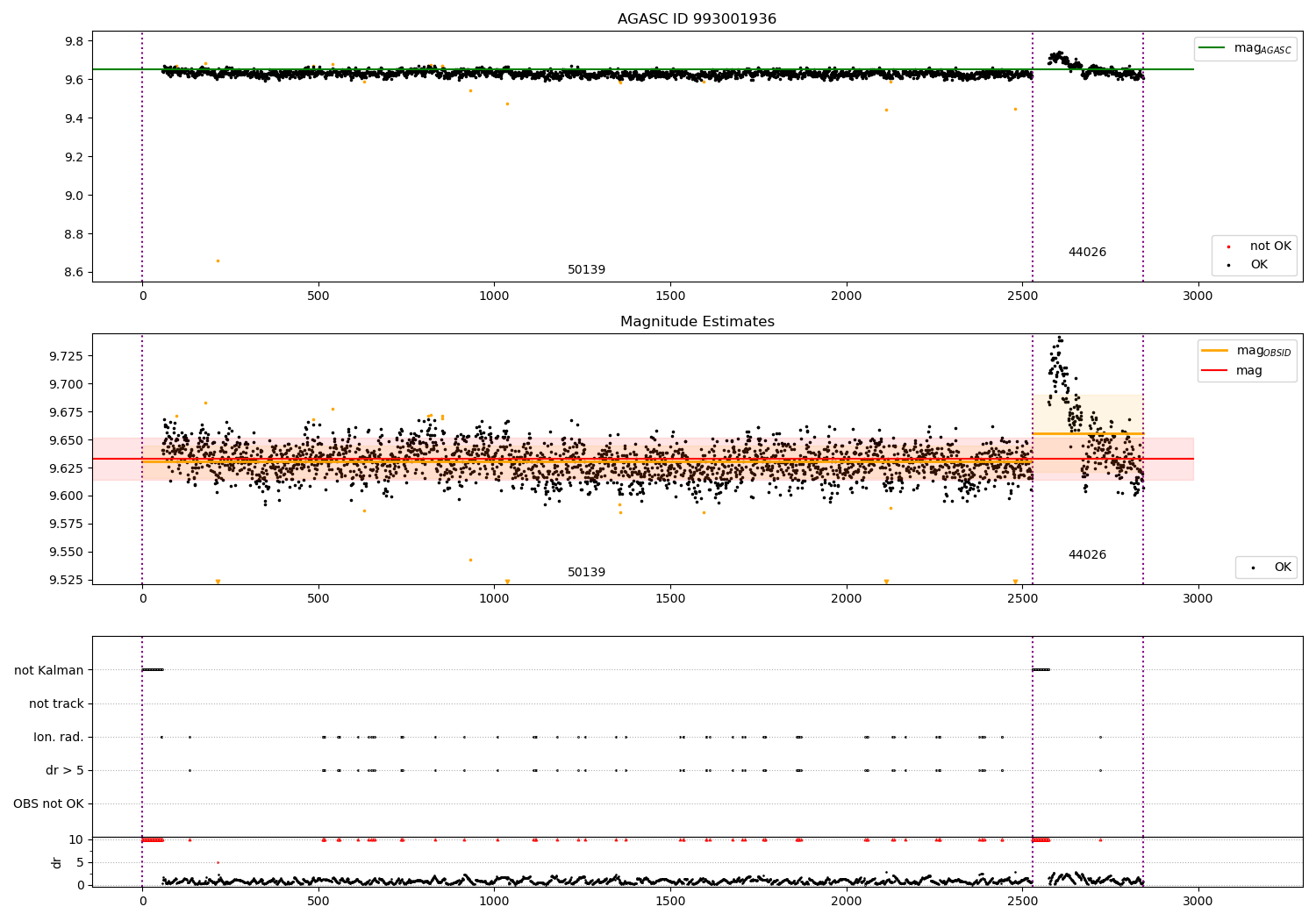Viewport: 1316px width, 921px height.
Task: Click the '44026' label in the top plot
Action: click(x=1087, y=253)
